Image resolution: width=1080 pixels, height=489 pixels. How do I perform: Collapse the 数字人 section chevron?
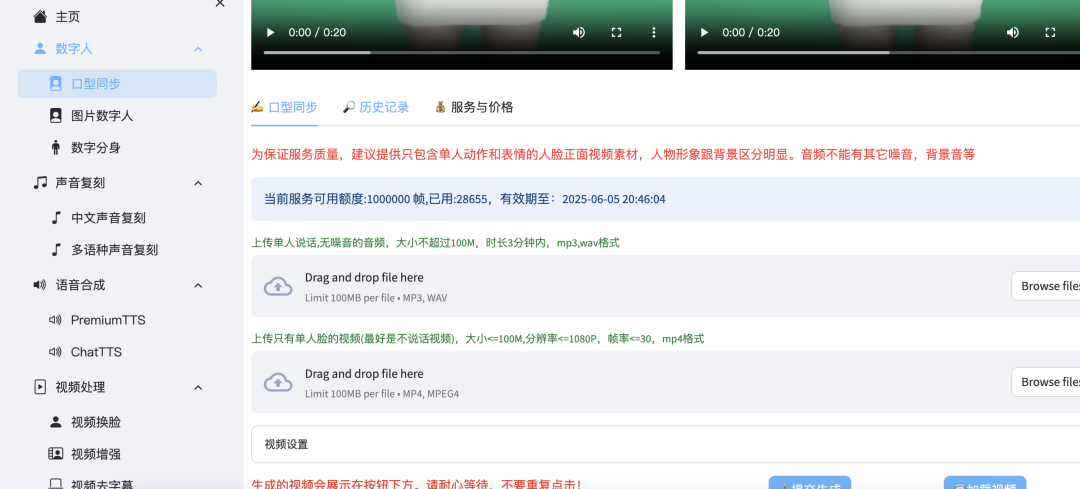click(198, 49)
